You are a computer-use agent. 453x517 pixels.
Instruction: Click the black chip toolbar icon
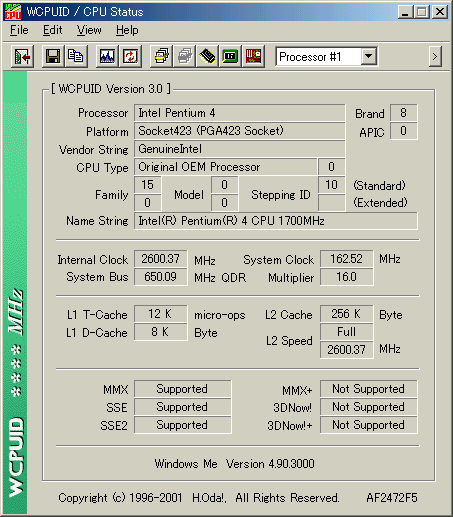click(207, 57)
